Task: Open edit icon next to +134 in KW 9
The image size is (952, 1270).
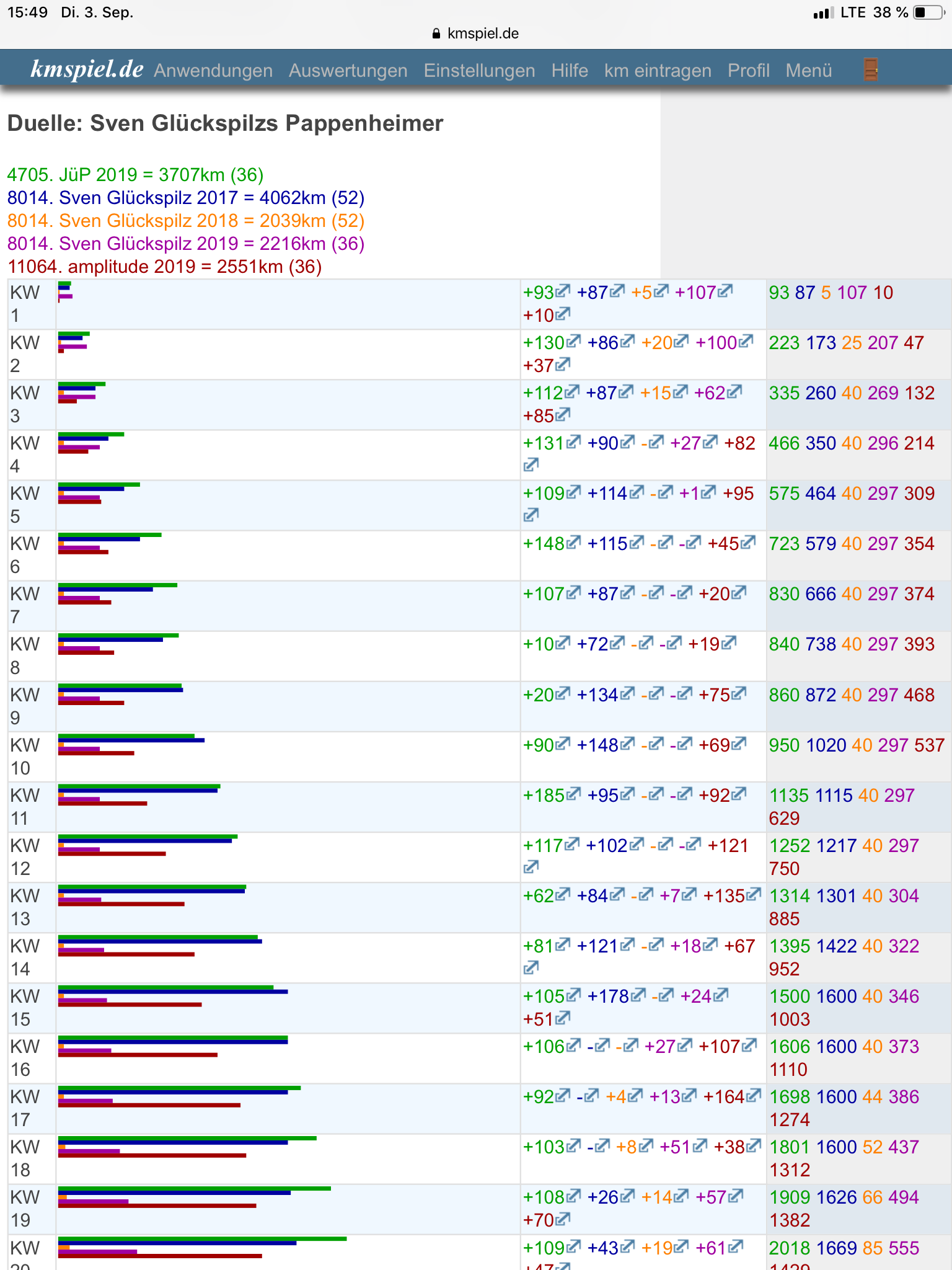Action: click(628, 694)
